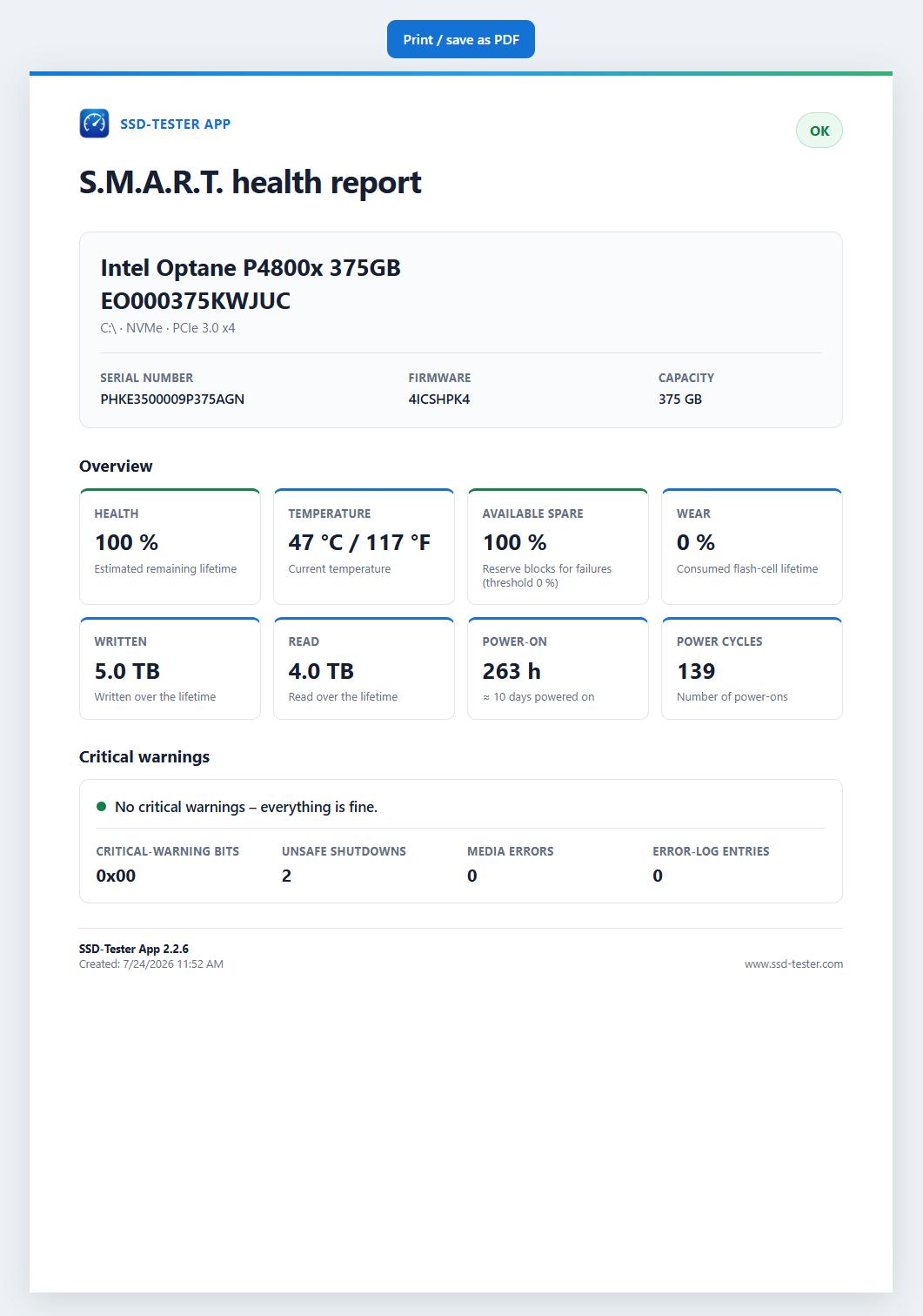
Task: Click the Reserve blocks for failures caption
Action: tap(547, 575)
